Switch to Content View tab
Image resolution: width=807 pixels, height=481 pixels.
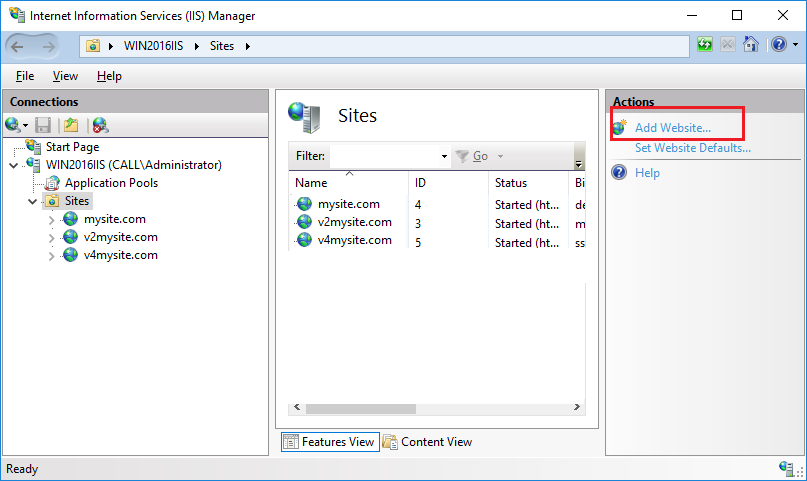pos(427,442)
